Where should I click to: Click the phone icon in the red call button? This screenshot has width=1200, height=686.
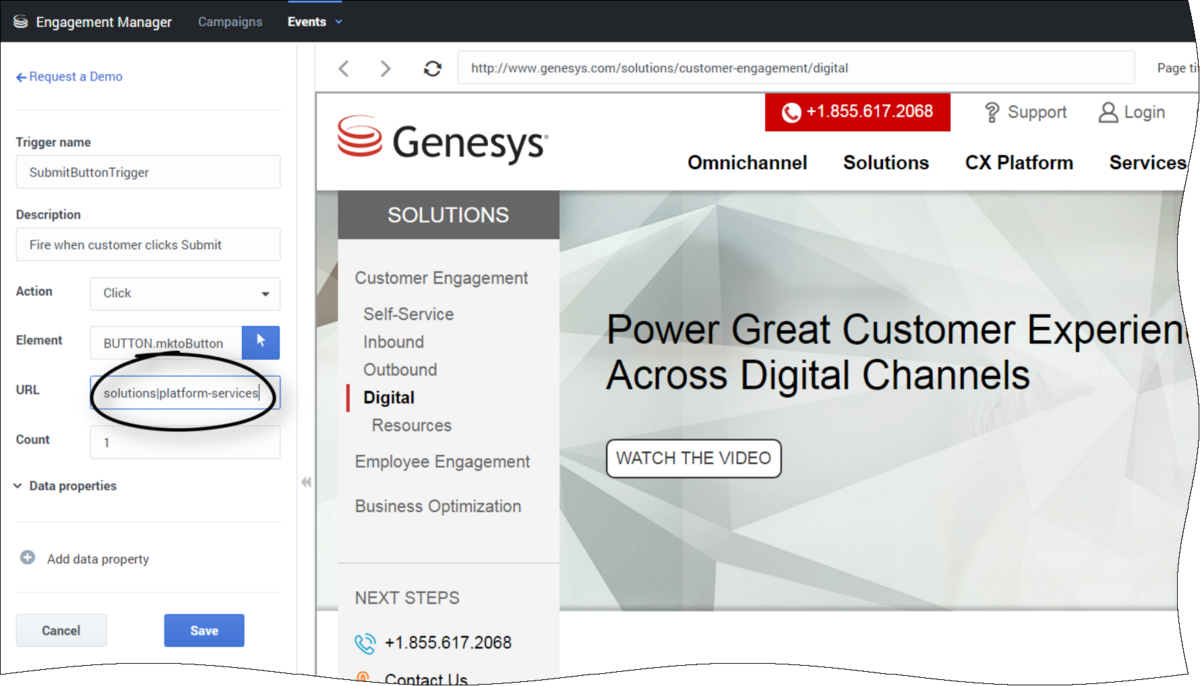click(791, 112)
